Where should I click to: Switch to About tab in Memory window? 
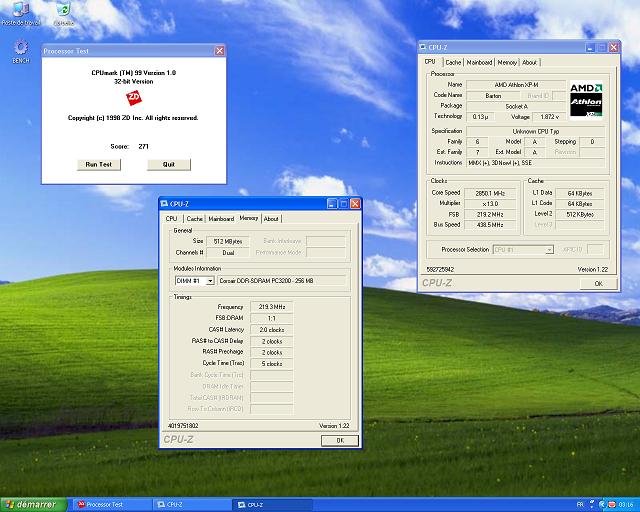tap(271, 219)
